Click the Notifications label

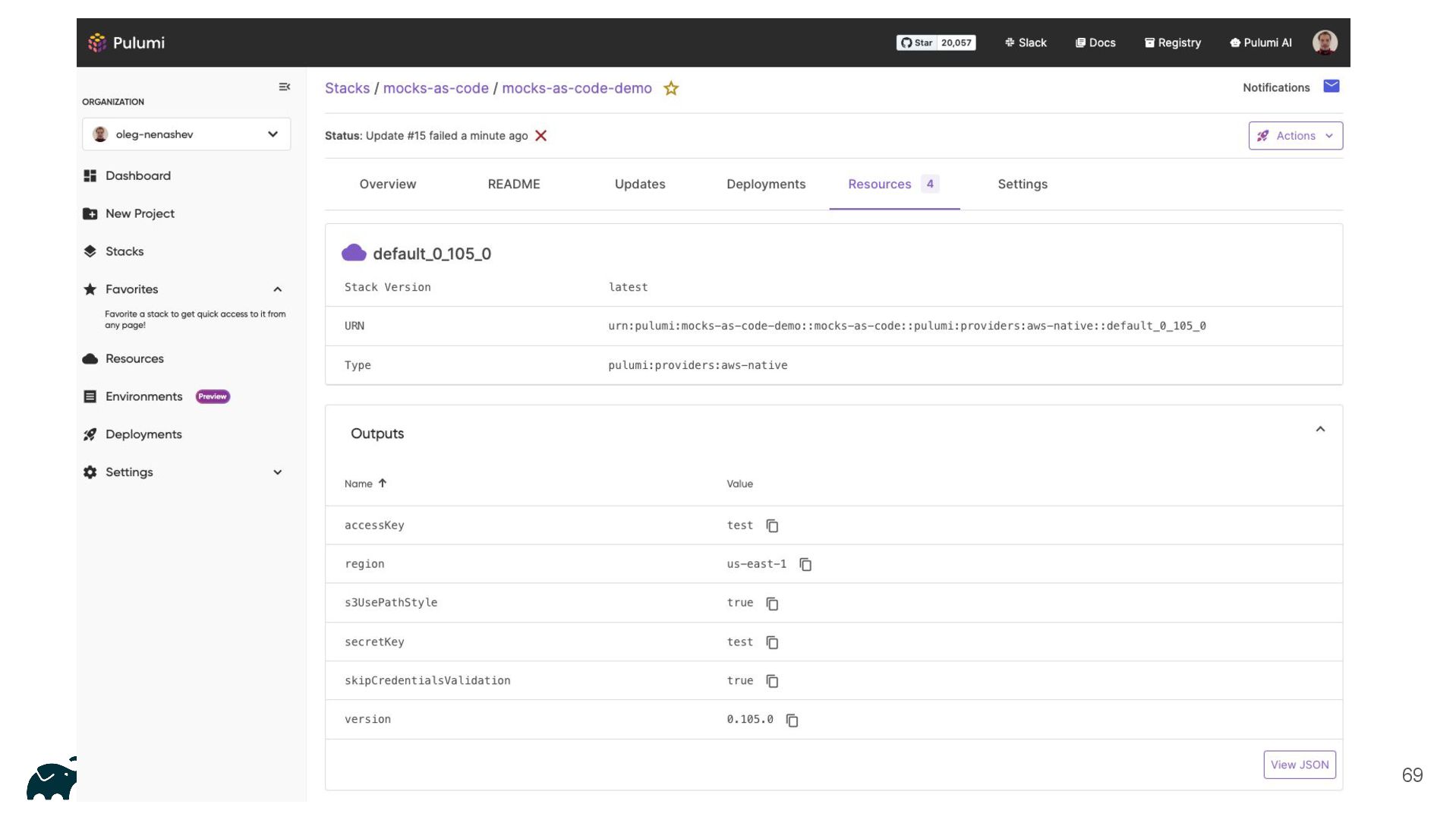[1276, 87]
